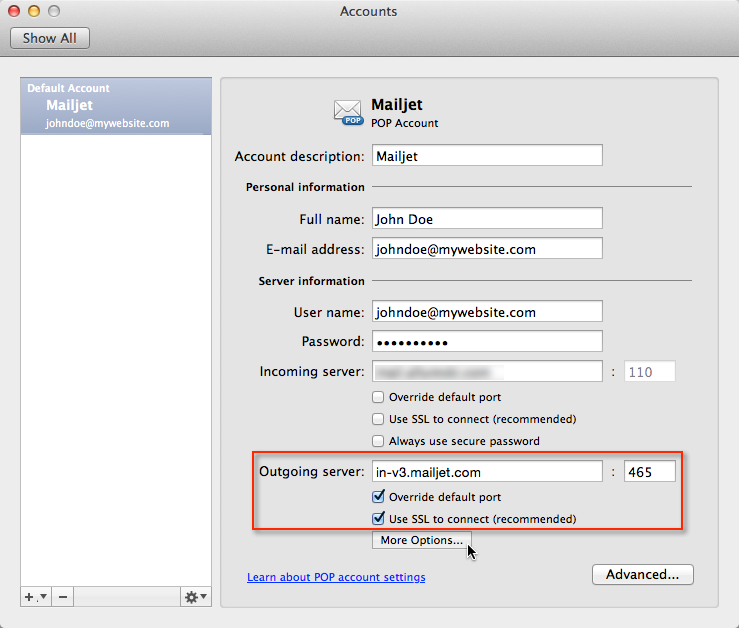Click the outgoing port 465 field
Screen dimensions: 739x628
click(x=649, y=471)
